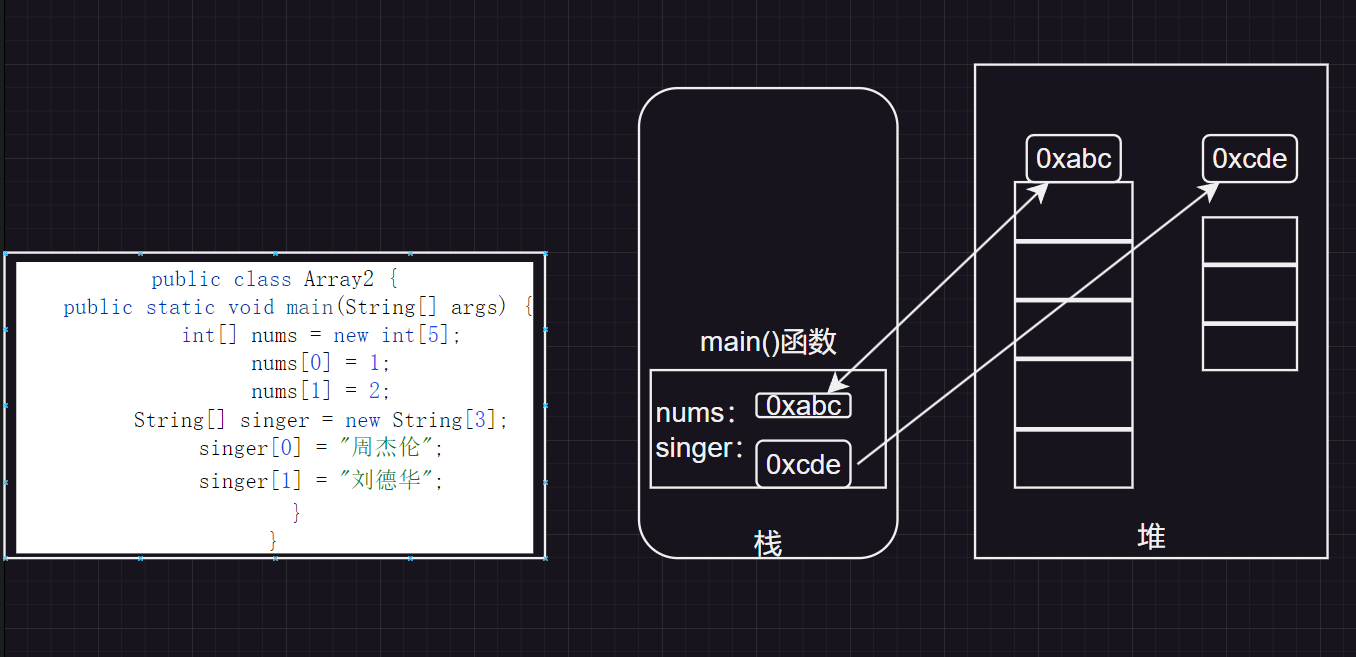The height and width of the screenshot is (657, 1356).
Task: Select the 0xcde address box in the heap
Action: [x=1250, y=158]
